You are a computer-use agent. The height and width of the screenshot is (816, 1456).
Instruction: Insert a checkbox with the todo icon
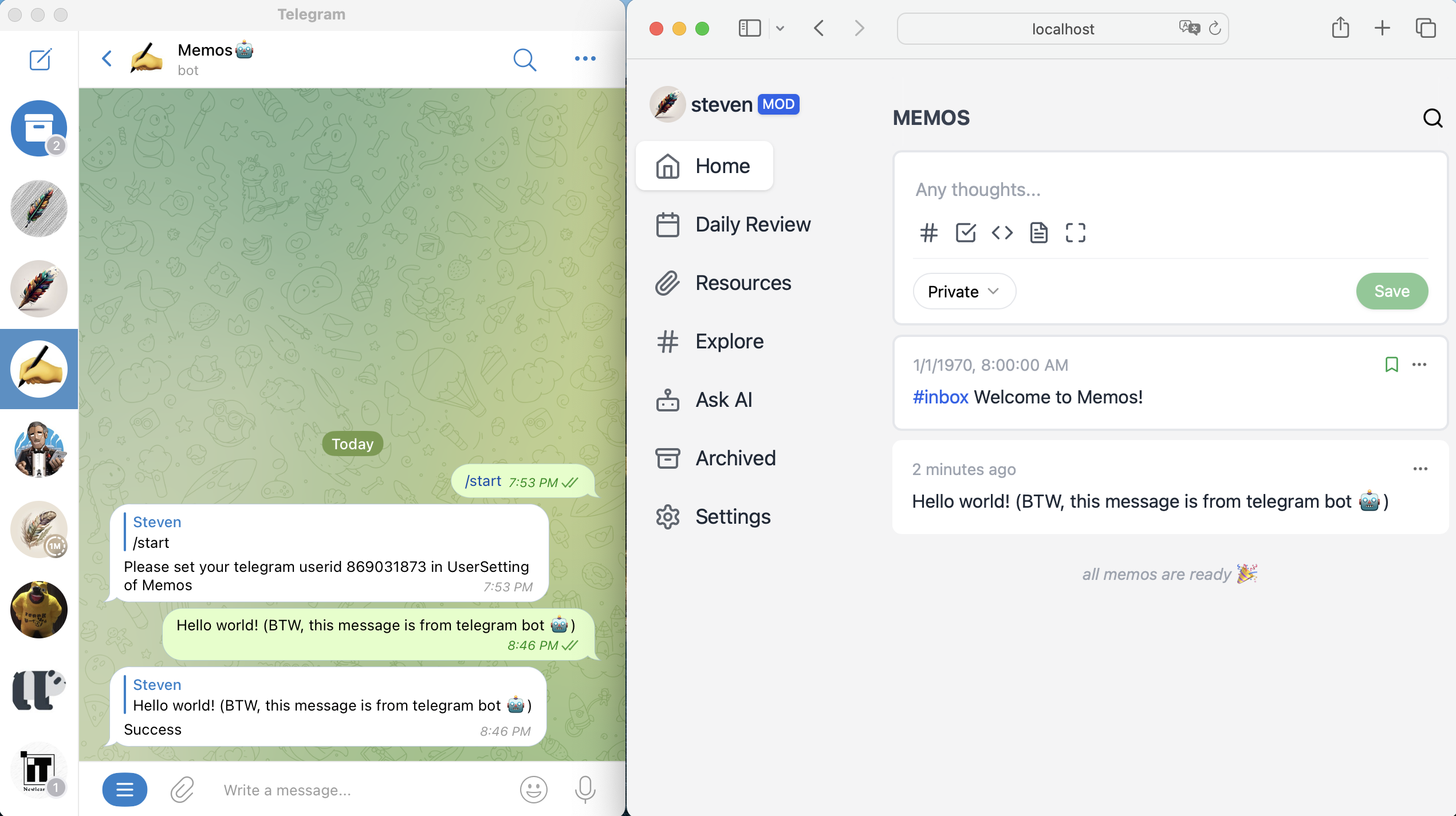tap(965, 233)
